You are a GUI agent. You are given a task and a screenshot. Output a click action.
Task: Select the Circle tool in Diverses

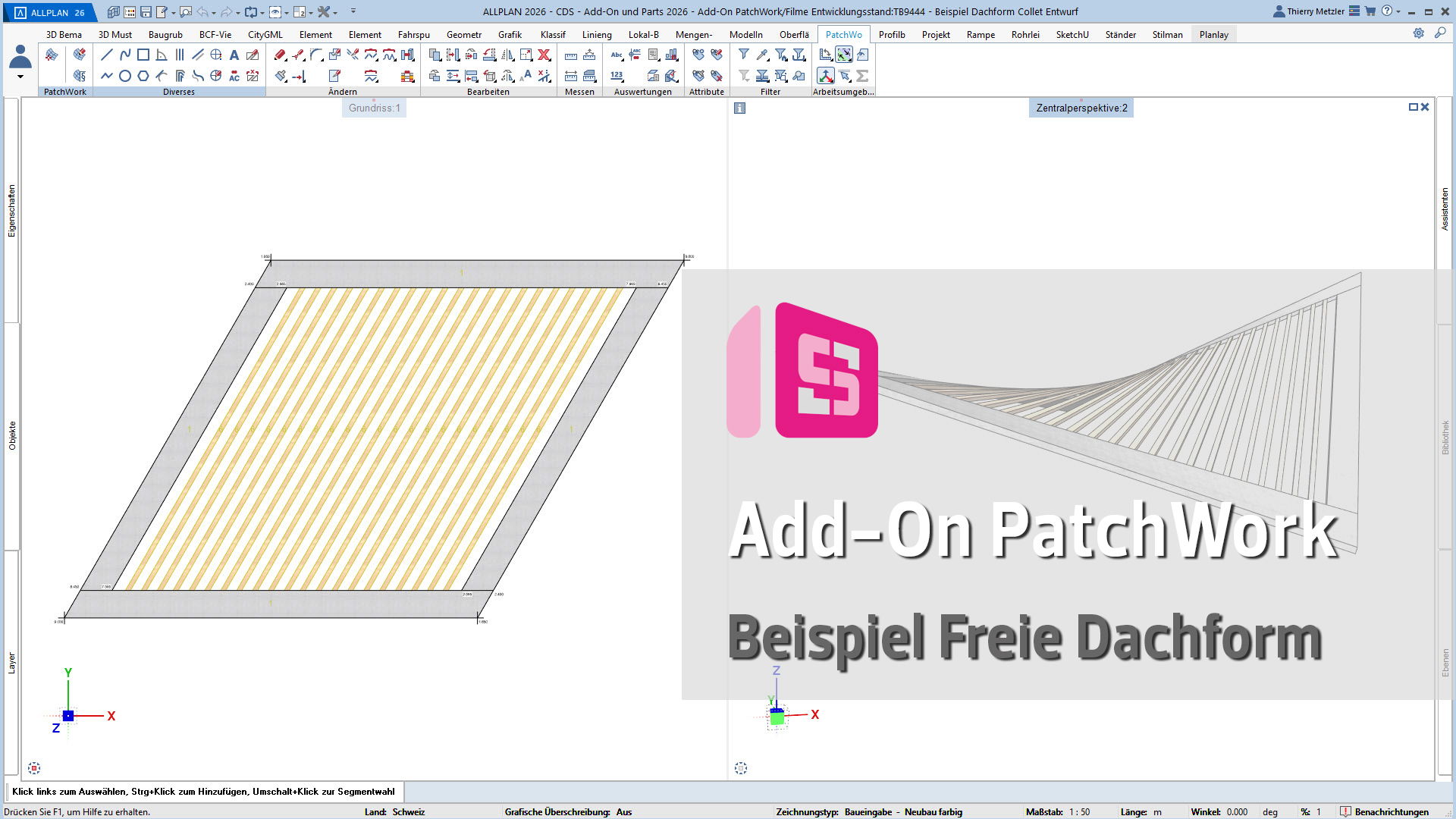(125, 76)
